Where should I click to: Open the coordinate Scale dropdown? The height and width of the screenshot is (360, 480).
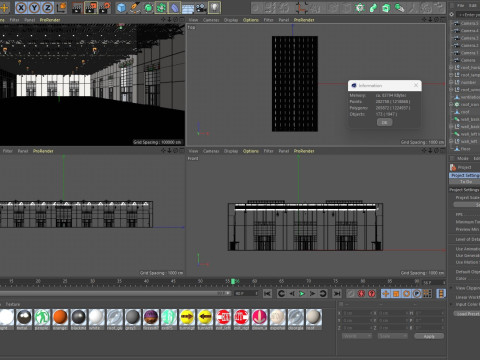tap(393, 336)
